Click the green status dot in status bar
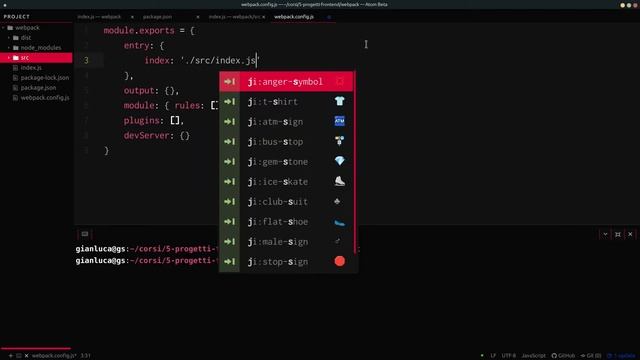 point(482,356)
